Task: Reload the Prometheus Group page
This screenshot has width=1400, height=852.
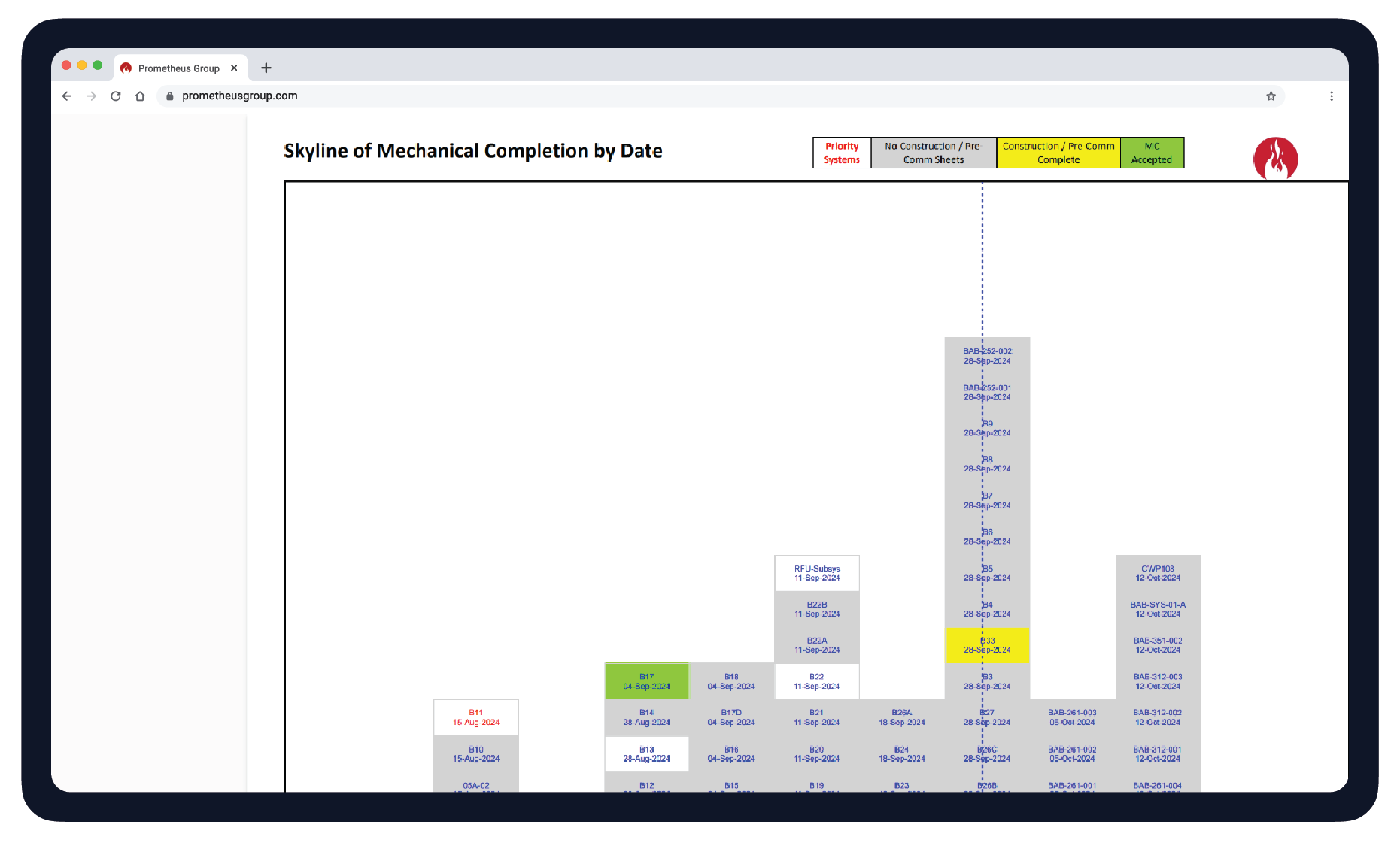Action: click(115, 96)
